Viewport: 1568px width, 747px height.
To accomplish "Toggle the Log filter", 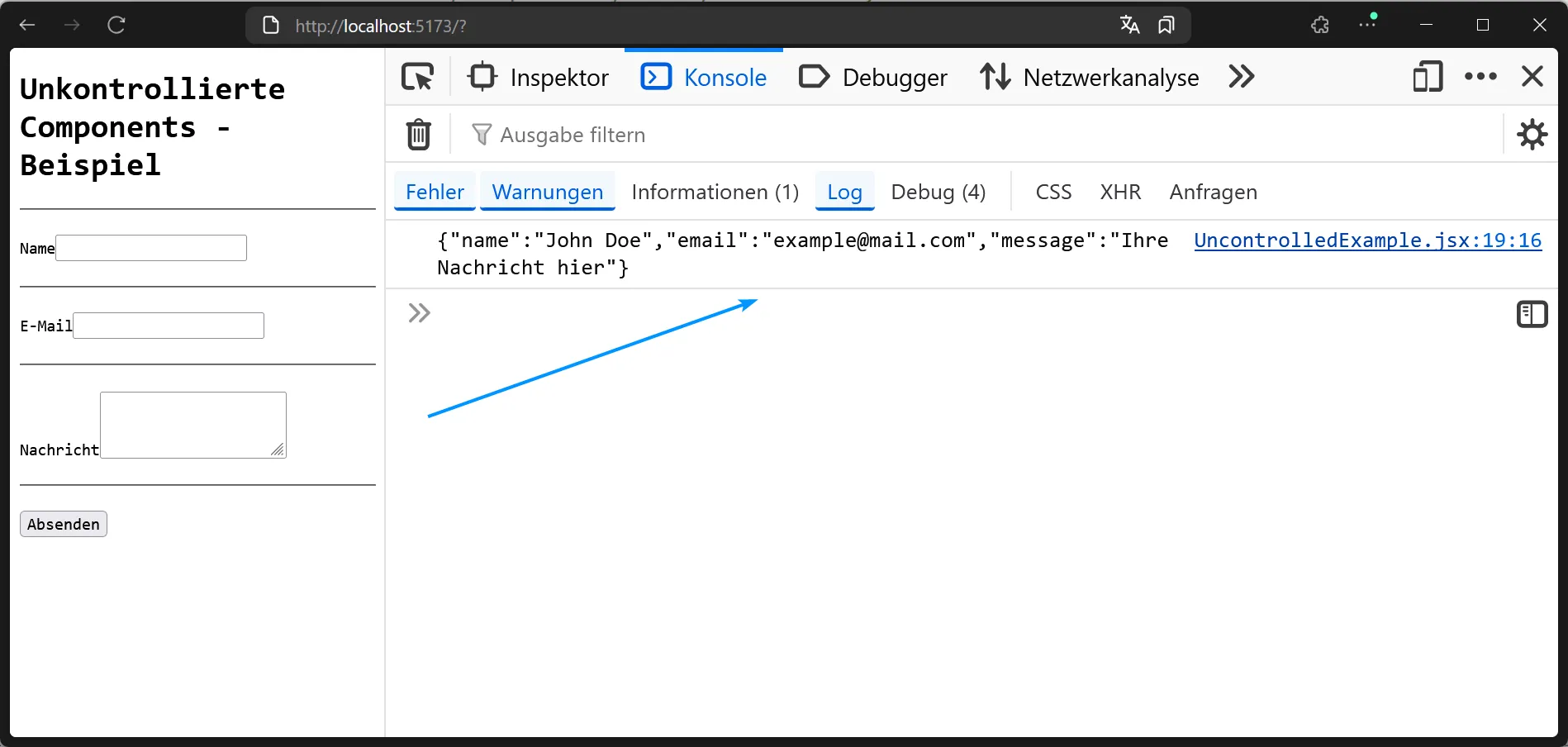I will [x=844, y=192].
